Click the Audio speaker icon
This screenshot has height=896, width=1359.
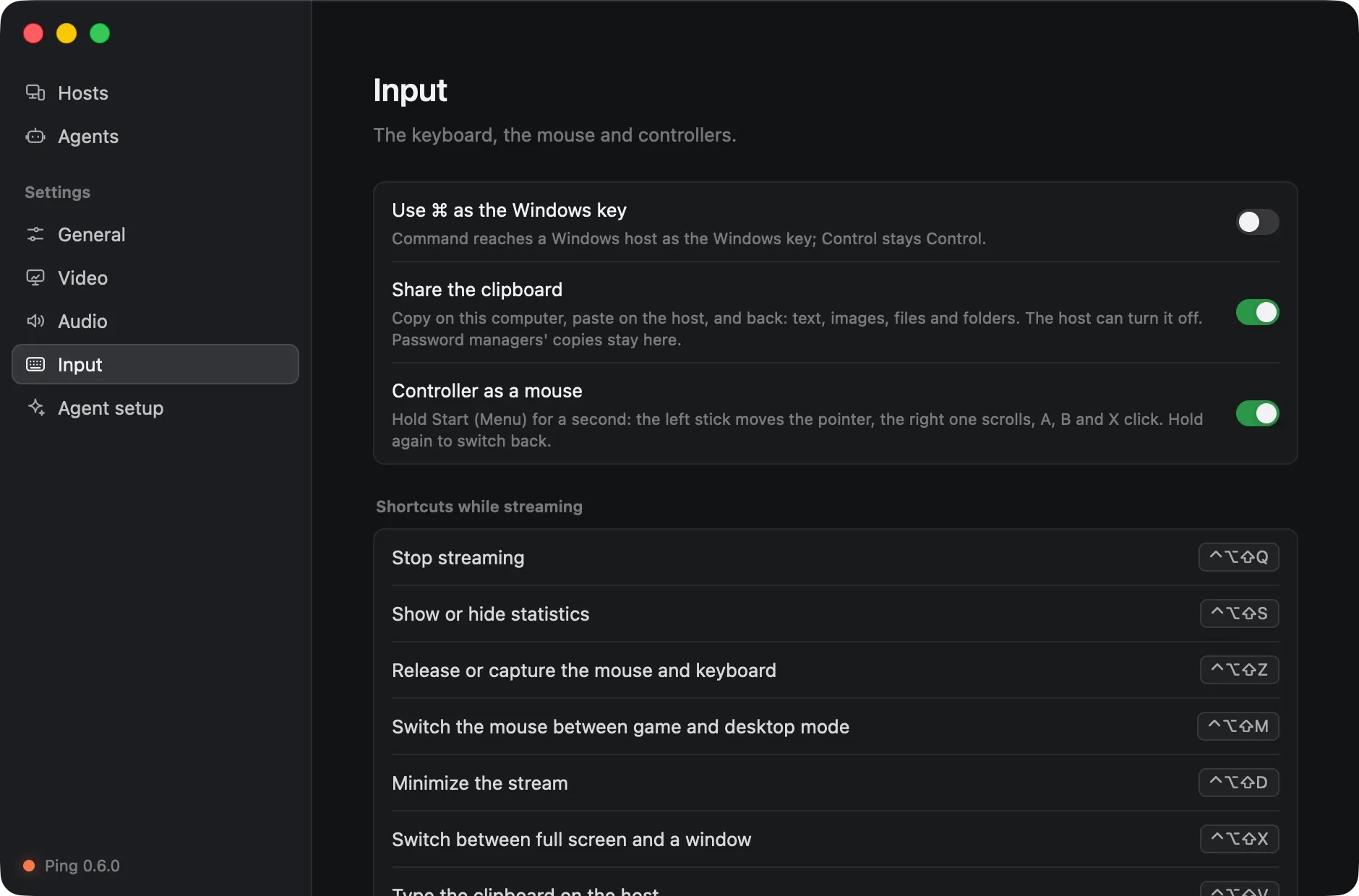[35, 321]
